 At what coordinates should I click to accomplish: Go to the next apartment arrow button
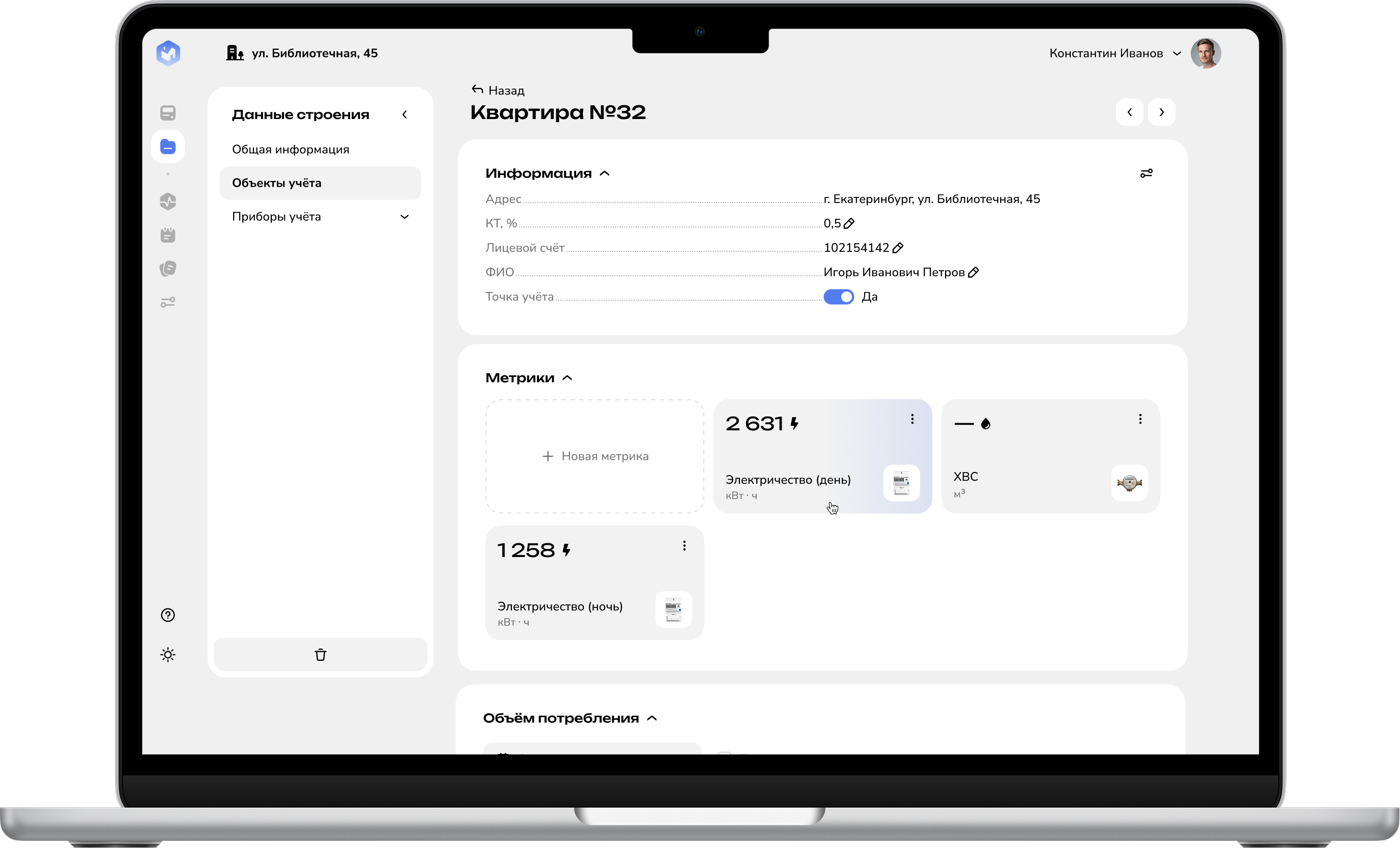point(1161,112)
